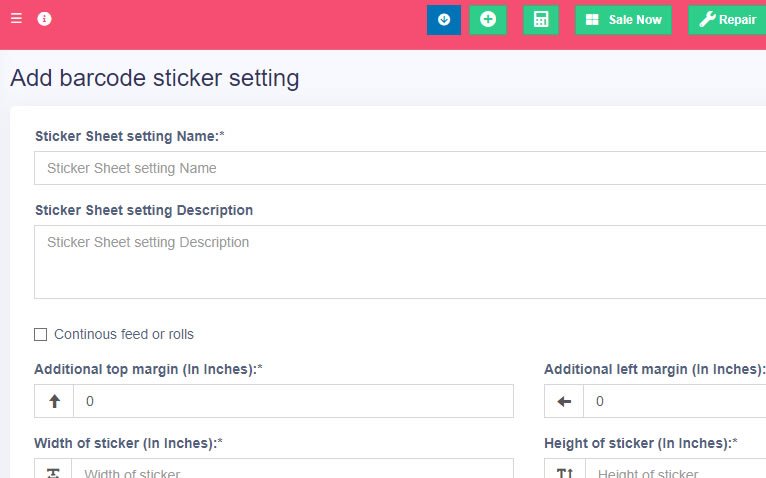The image size is (766, 478).
Task: Open the hamburger sidebar menu
Action: (16, 18)
